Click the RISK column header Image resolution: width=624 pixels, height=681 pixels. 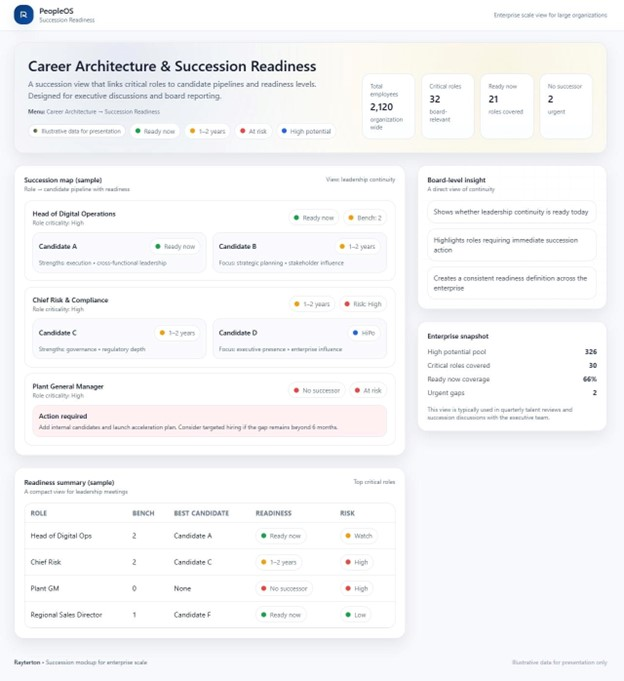[x=347, y=513]
